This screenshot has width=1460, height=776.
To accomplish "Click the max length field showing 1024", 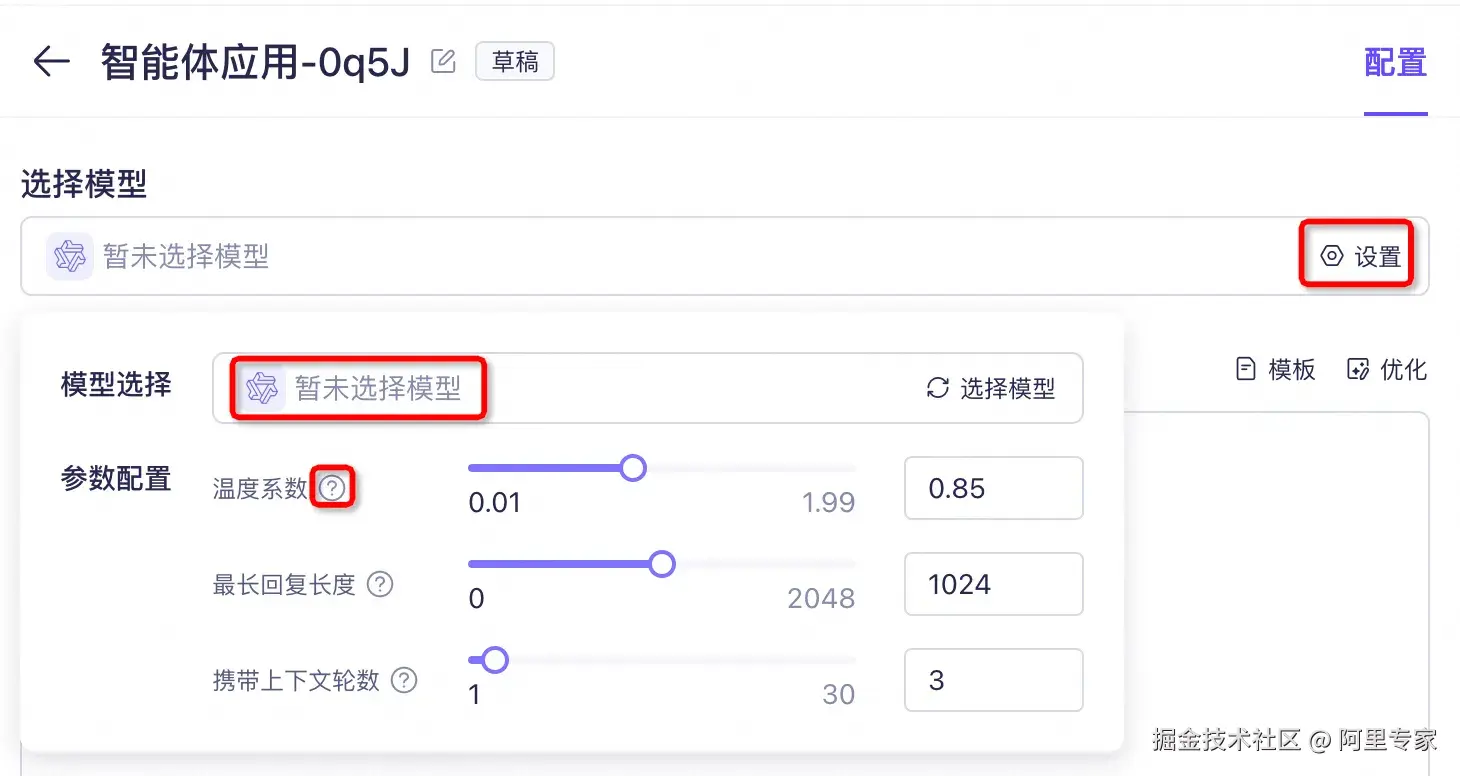I will tap(994, 584).
